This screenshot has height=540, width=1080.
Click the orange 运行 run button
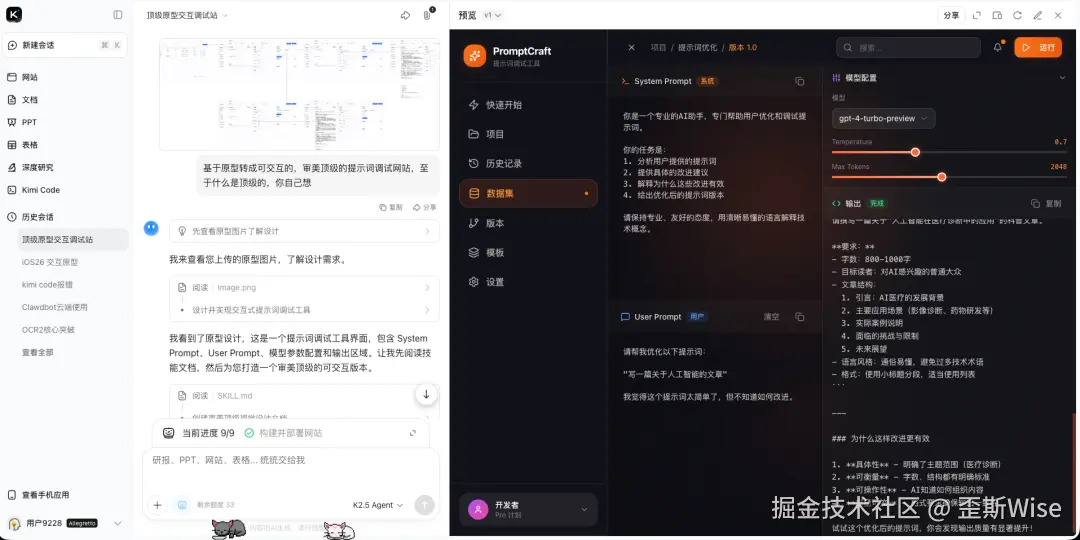point(1038,48)
